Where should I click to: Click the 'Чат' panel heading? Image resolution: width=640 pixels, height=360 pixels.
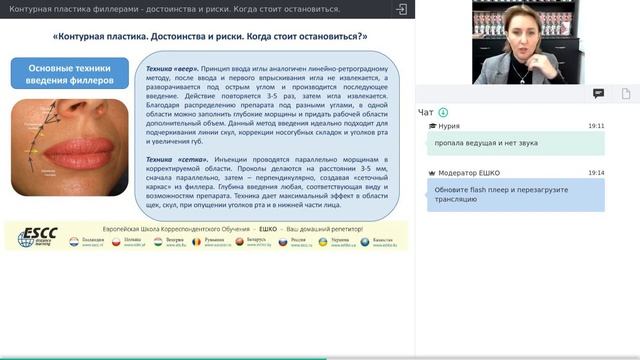[x=426, y=112]
